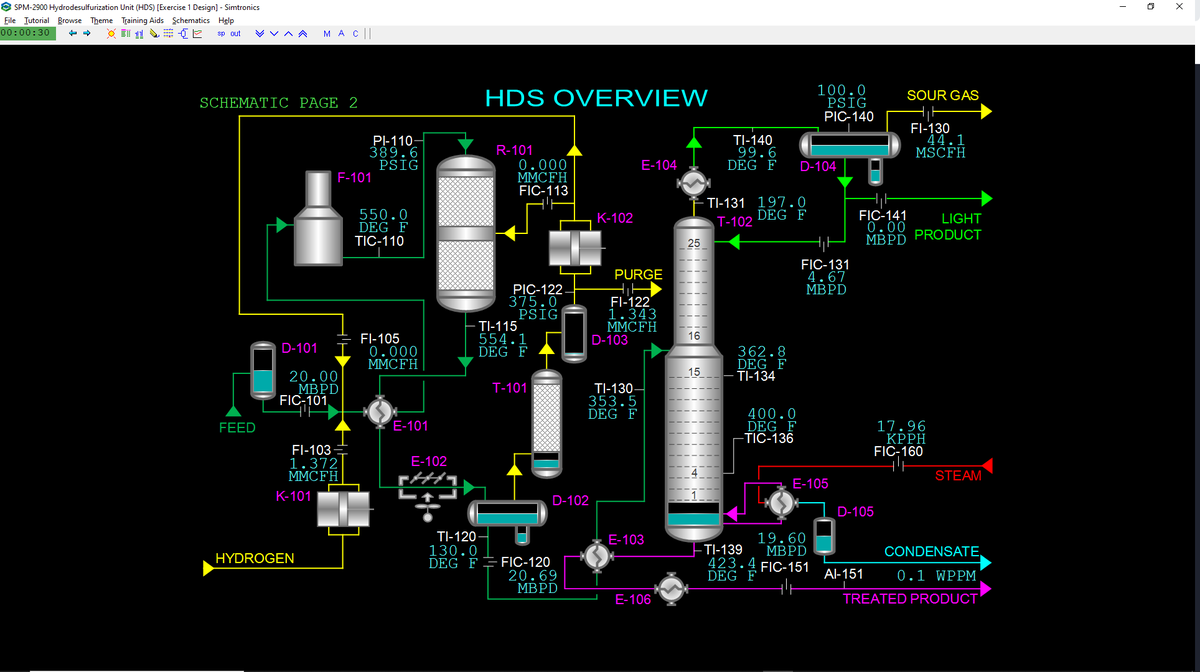Select the D-105 condensate drum graphic
Image resolution: width=1200 pixels, height=672 pixels.
pyautogui.click(x=823, y=537)
